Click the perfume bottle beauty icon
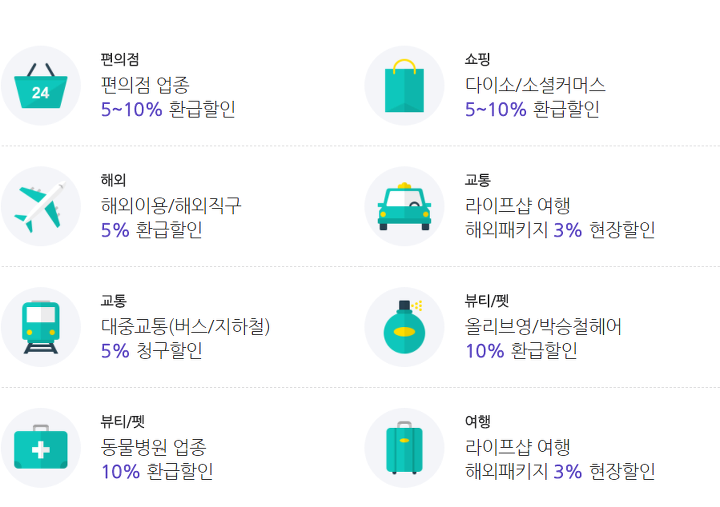Viewport: 720px width, 507px height. tap(404, 327)
